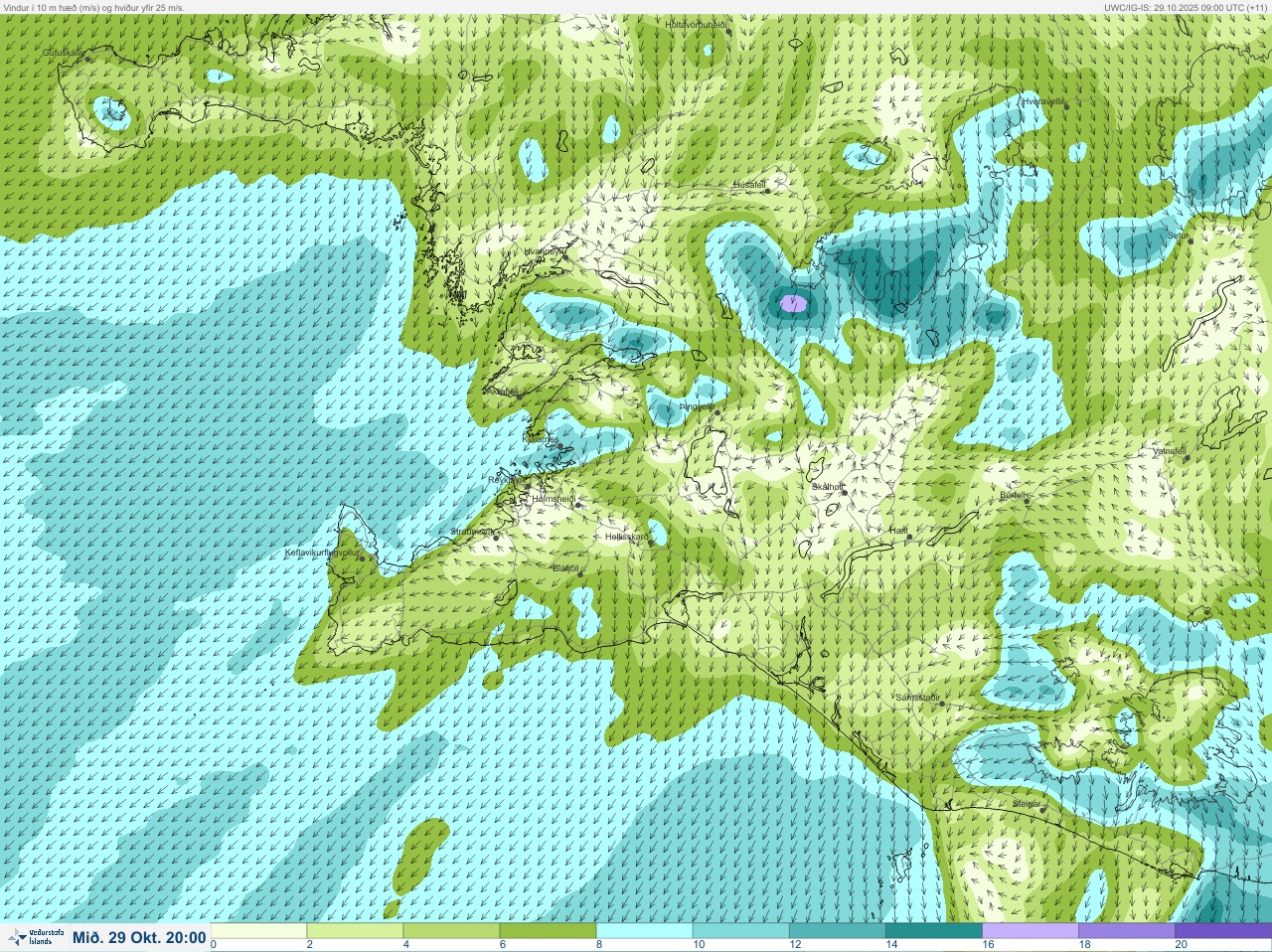Click the legend tick label '8'
1272x952 pixels.
click(x=598, y=945)
